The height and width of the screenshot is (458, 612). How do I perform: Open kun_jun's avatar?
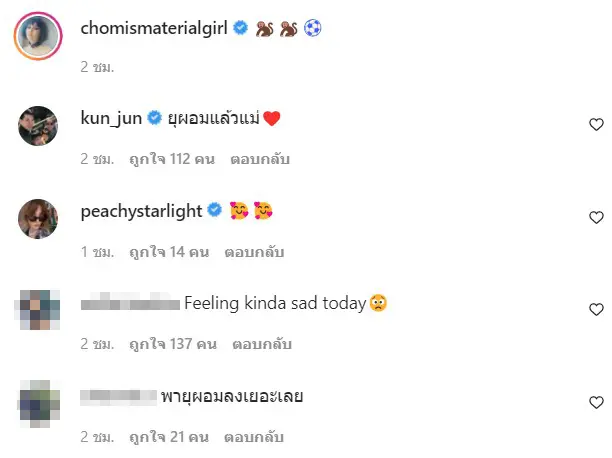coord(38,126)
